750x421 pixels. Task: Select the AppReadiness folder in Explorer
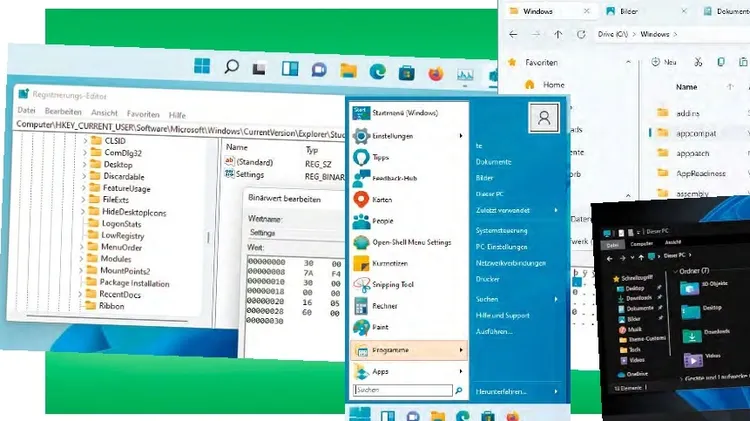pos(701,174)
